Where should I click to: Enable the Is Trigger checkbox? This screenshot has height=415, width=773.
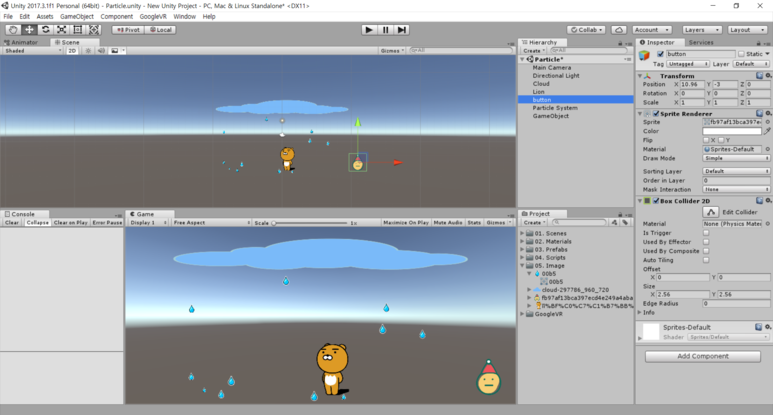[706, 233]
